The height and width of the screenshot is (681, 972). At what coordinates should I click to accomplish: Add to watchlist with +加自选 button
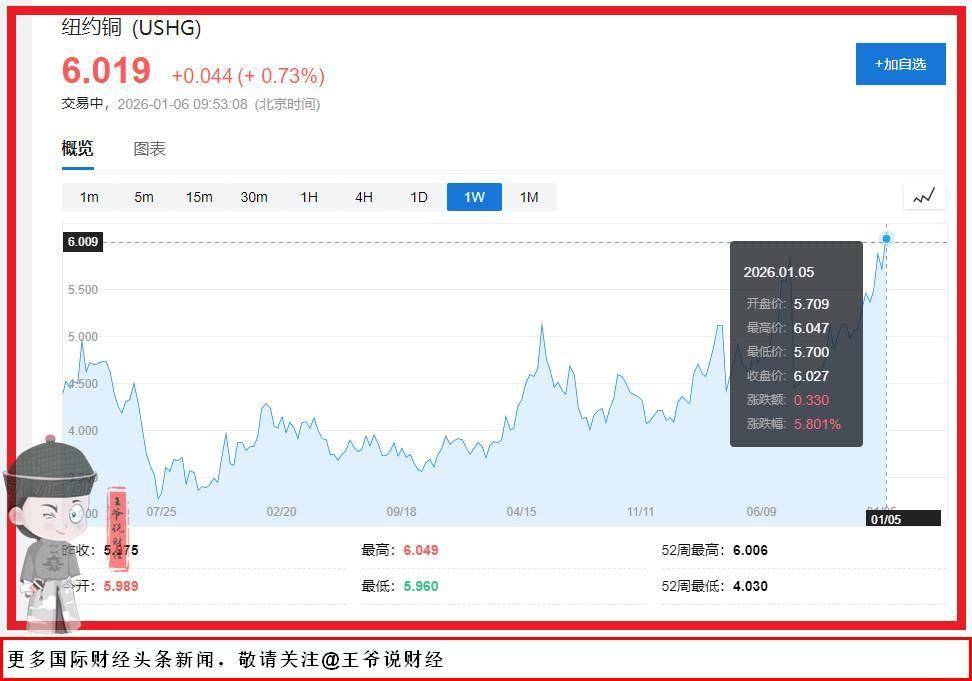pyautogui.click(x=900, y=64)
